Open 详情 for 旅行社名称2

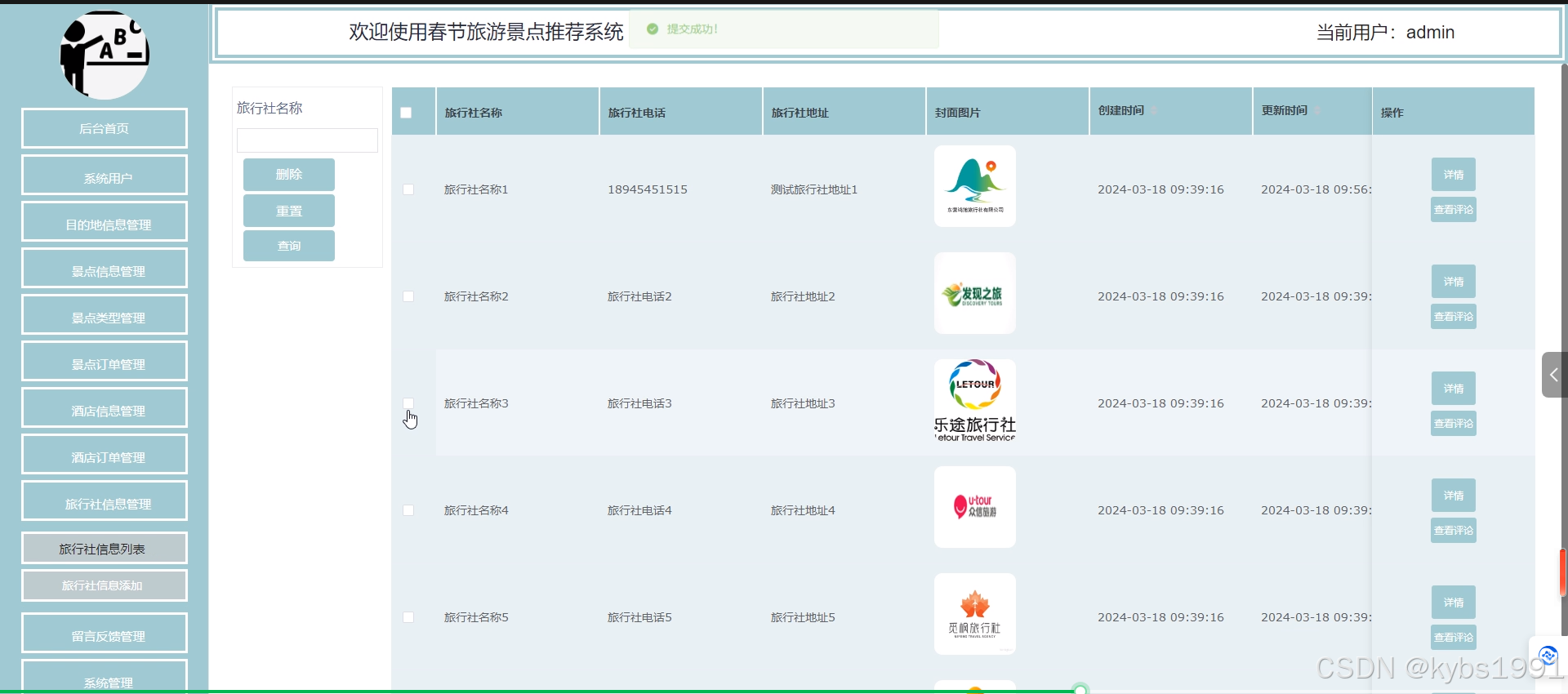1454,282
